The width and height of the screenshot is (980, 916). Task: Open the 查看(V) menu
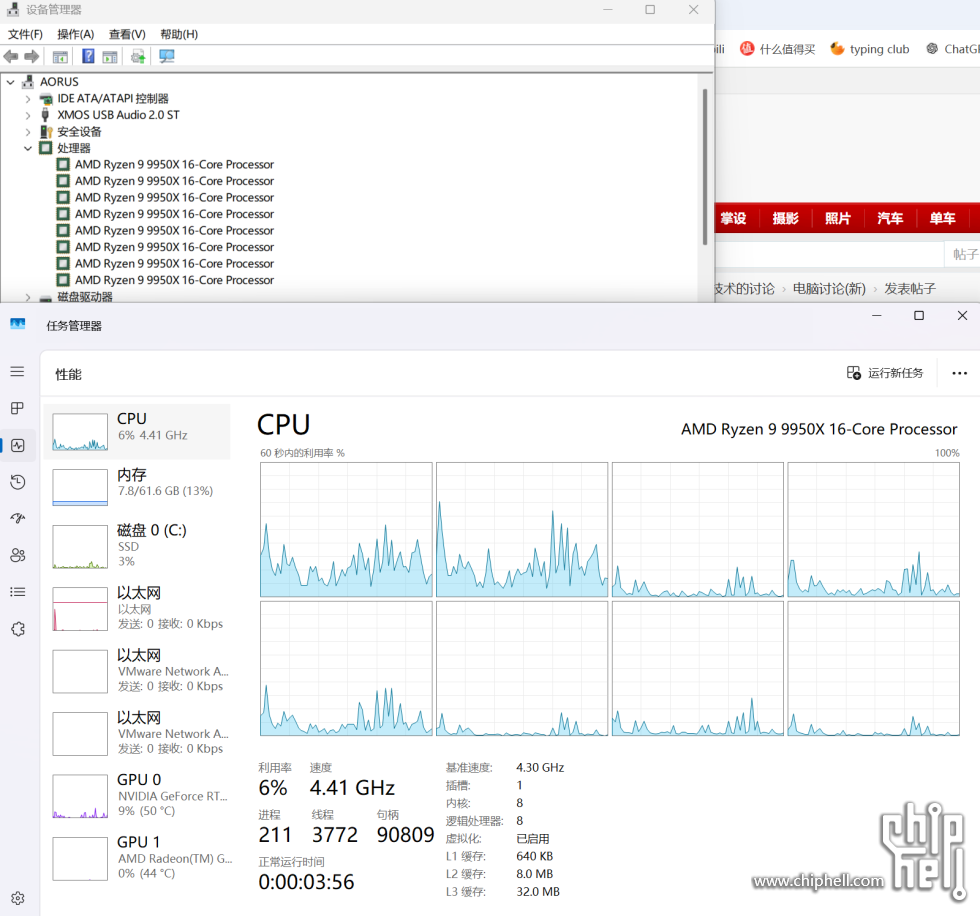click(127, 34)
